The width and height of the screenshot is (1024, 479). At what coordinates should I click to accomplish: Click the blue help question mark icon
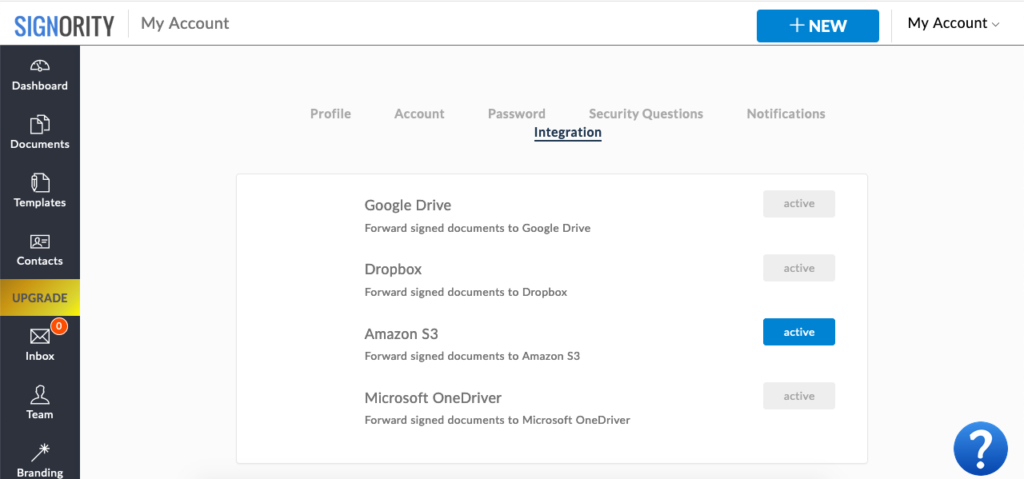980,448
